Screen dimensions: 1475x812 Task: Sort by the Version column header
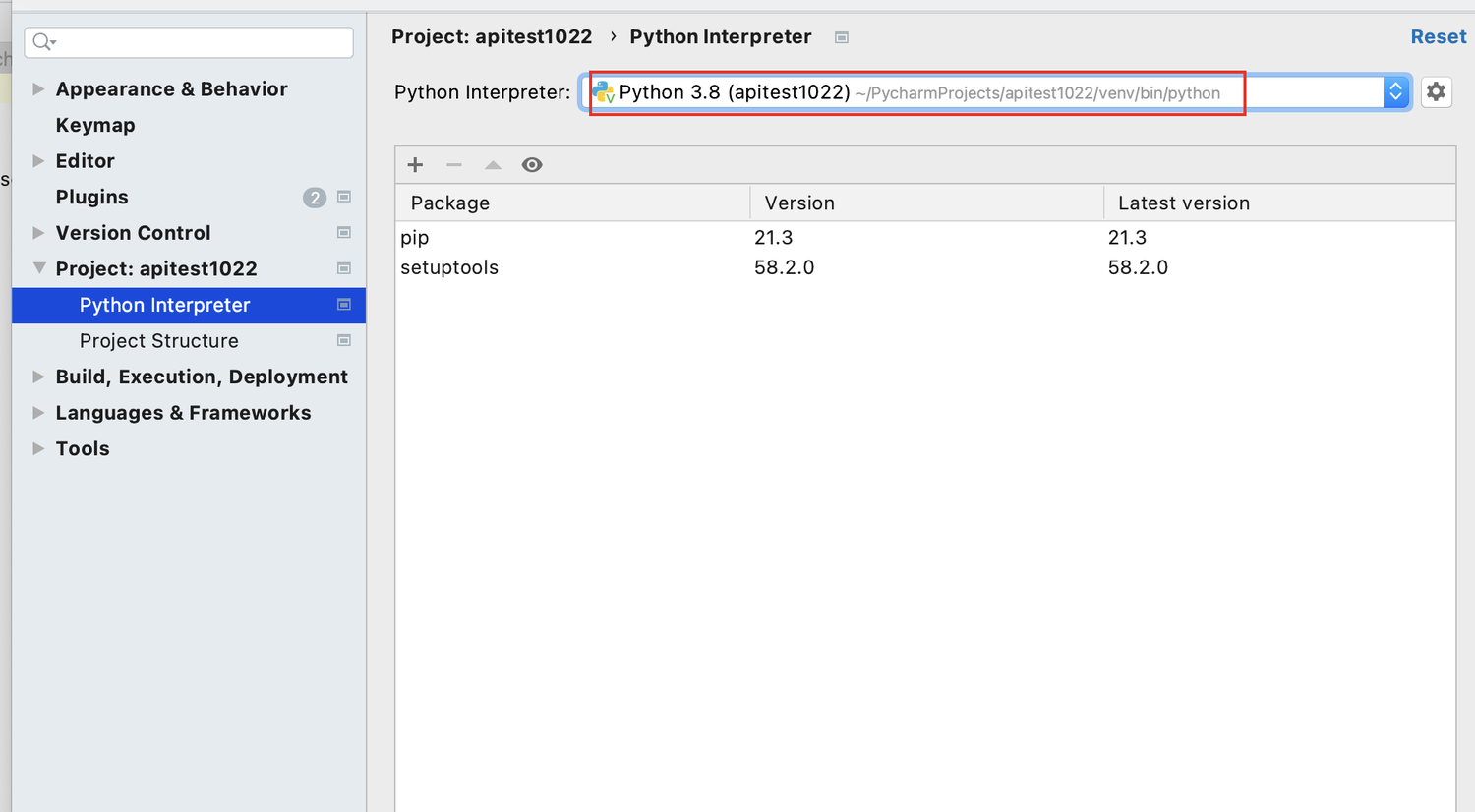coord(927,203)
